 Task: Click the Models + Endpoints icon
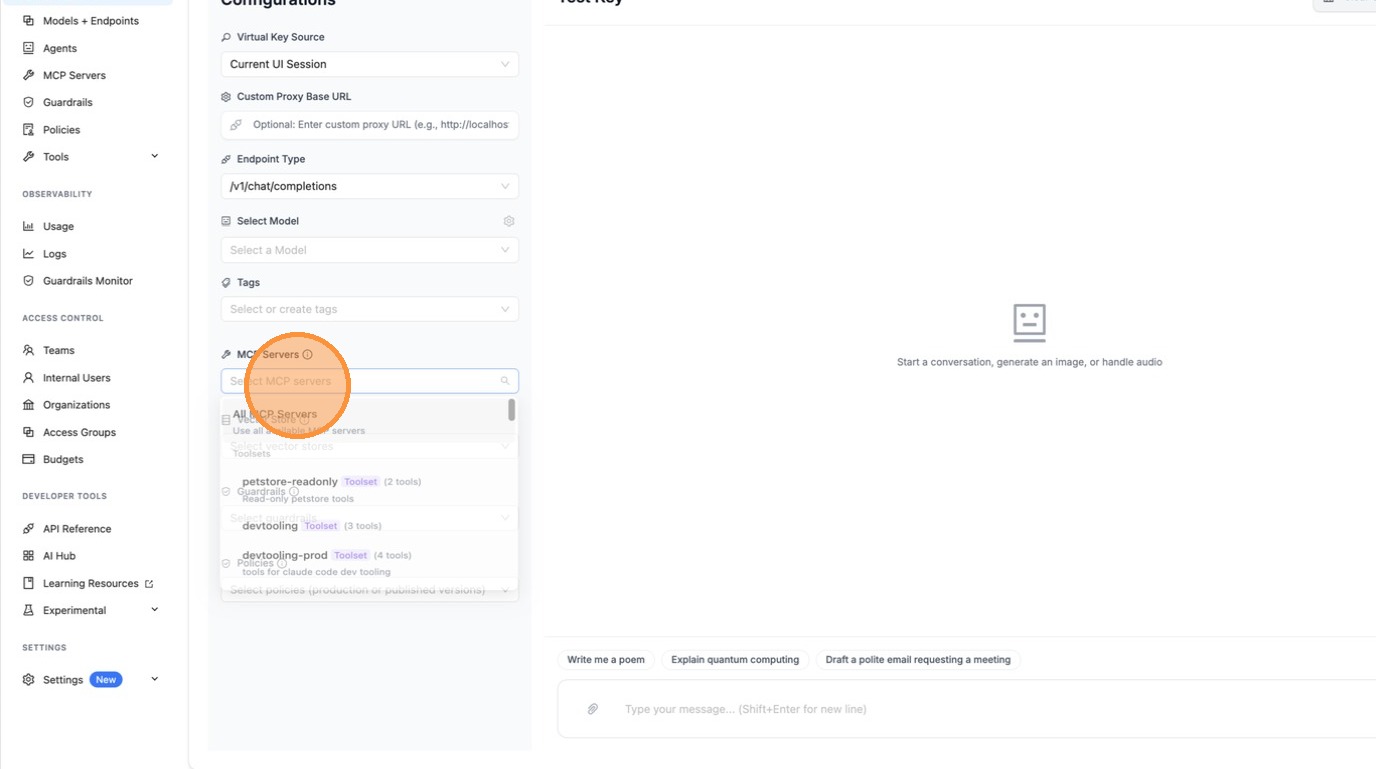[x=29, y=21]
